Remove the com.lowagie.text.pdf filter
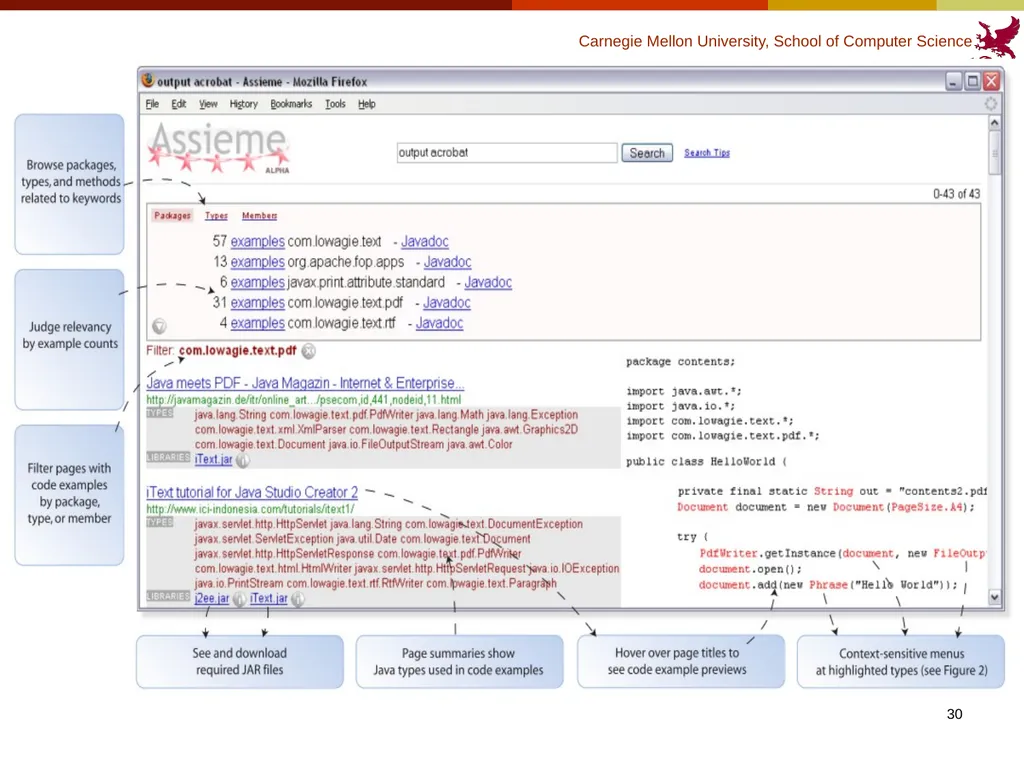Viewport: 1024px width, 768px height. click(309, 351)
